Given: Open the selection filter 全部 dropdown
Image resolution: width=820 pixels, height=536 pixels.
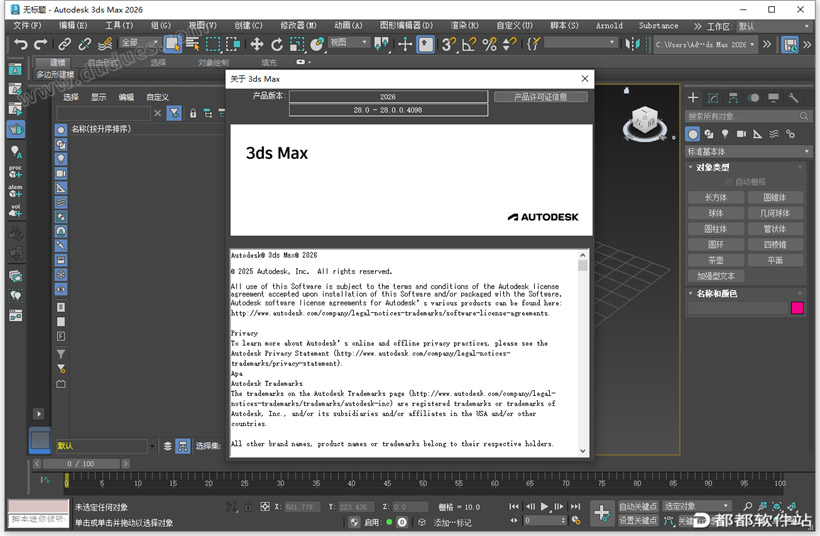Looking at the screenshot, I should tap(140, 43).
